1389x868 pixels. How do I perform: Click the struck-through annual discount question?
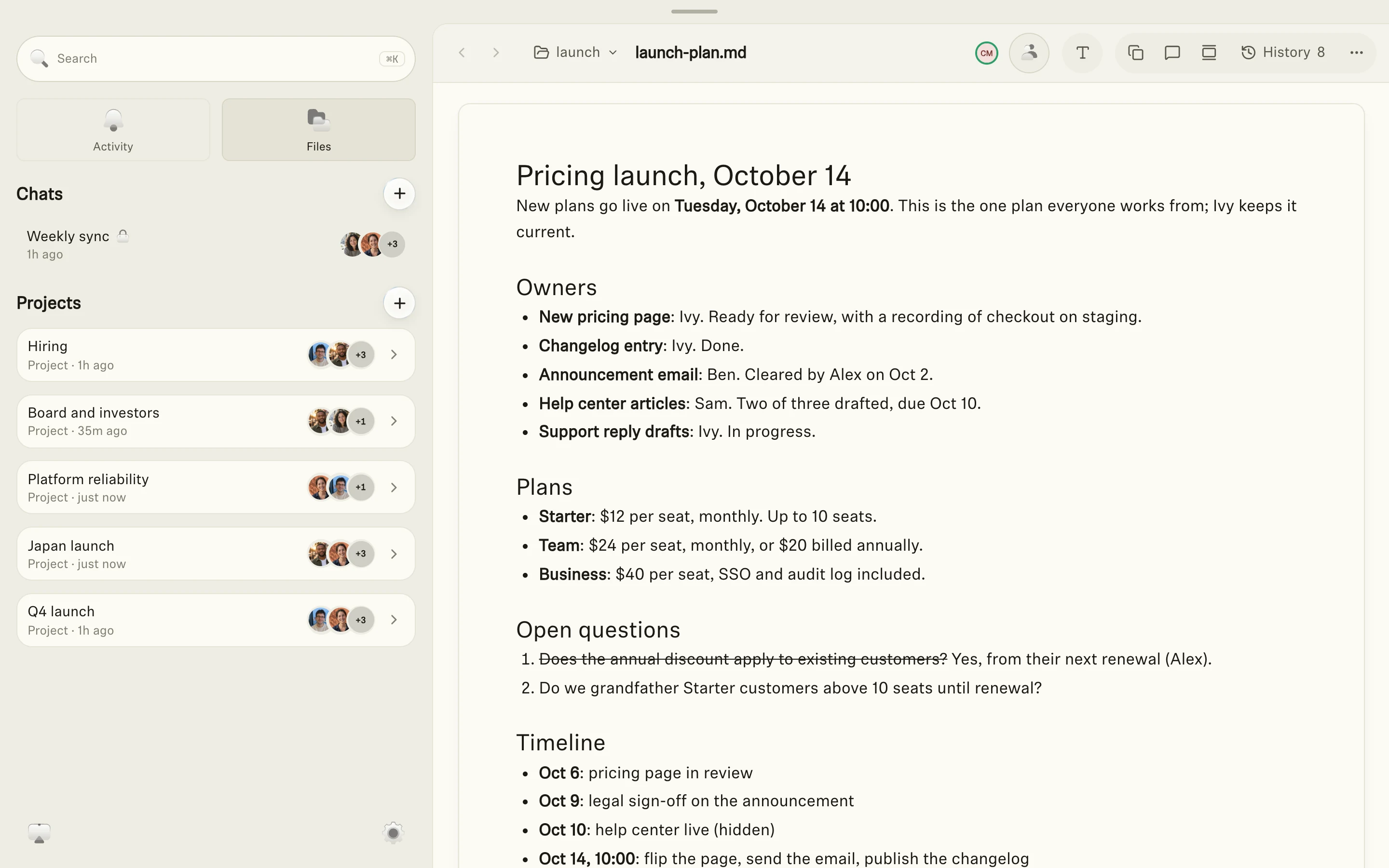coord(743,659)
